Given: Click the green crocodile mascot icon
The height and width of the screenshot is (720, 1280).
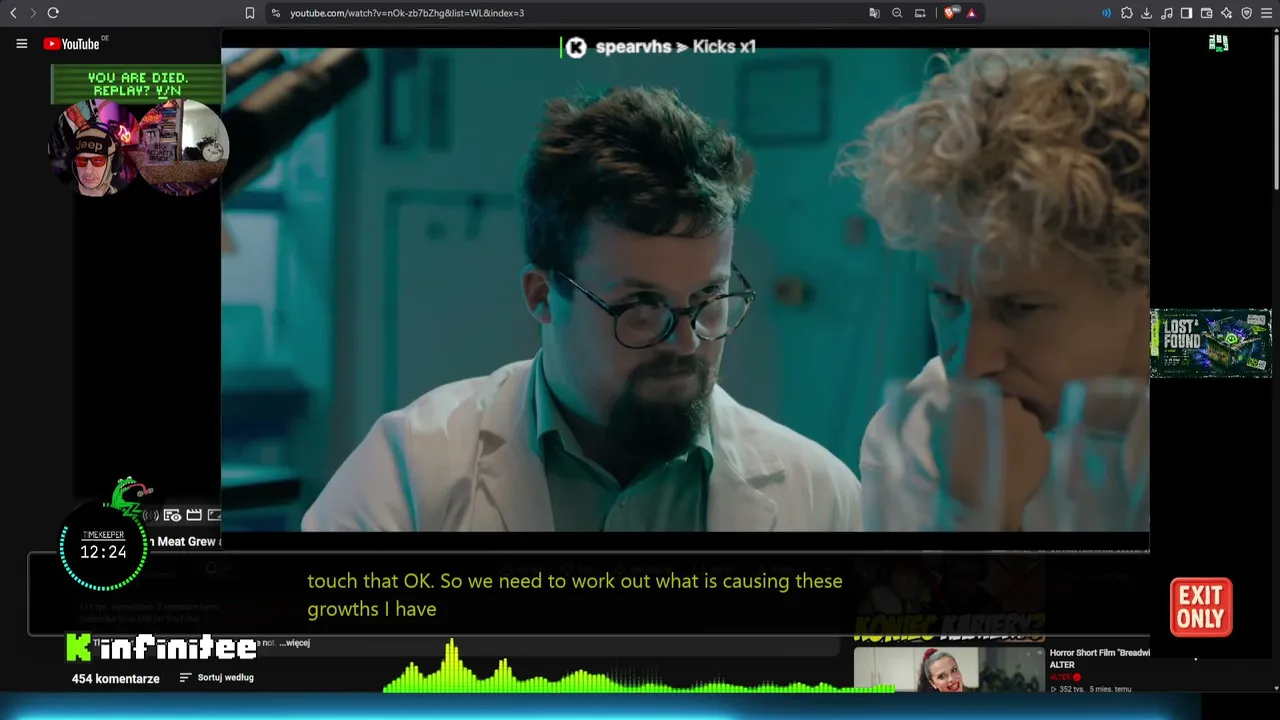Looking at the screenshot, I should click(130, 495).
